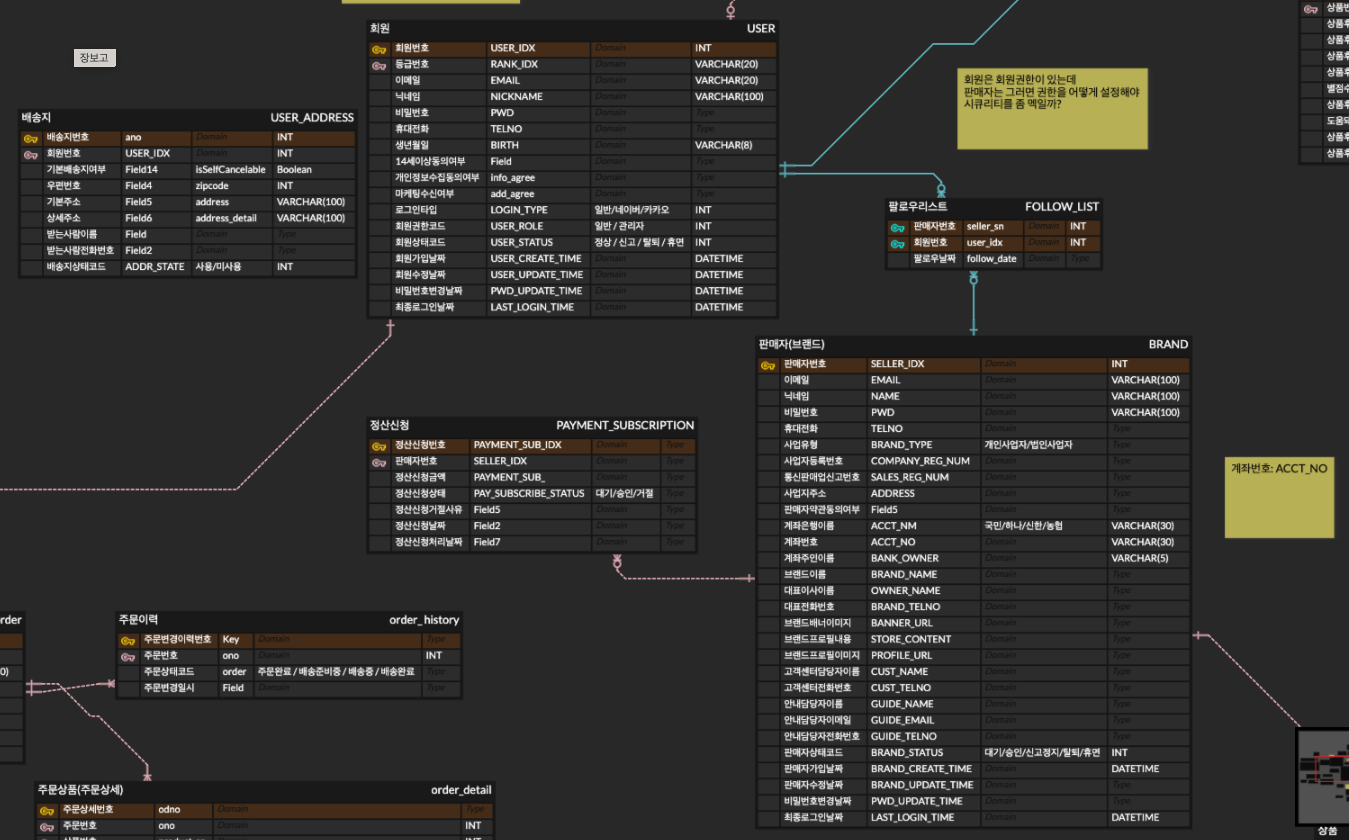Click the foreign key icon beside ono in order_detail
Screen dimensions: 1349x840
47,826
